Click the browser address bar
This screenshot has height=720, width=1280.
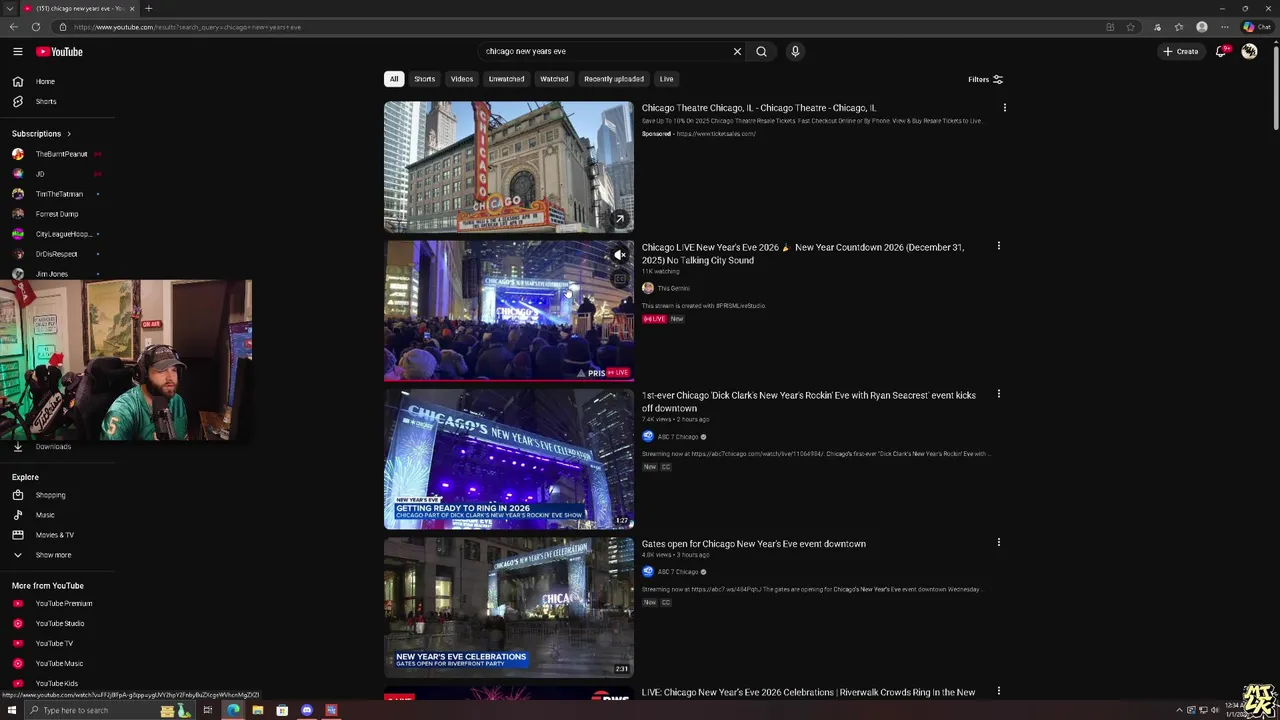(580, 27)
